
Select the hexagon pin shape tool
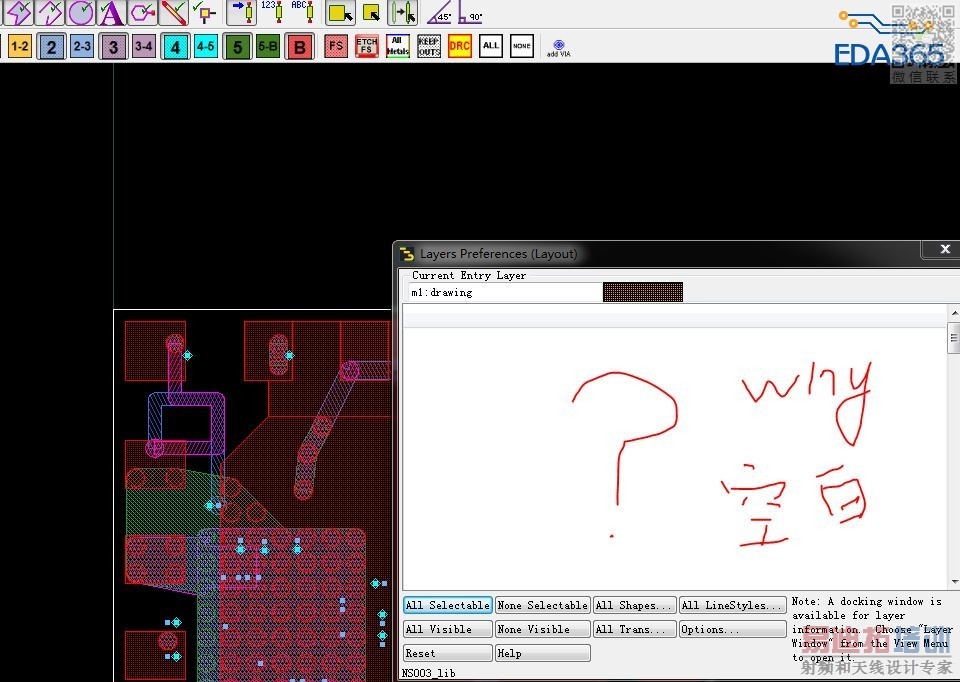pos(143,12)
